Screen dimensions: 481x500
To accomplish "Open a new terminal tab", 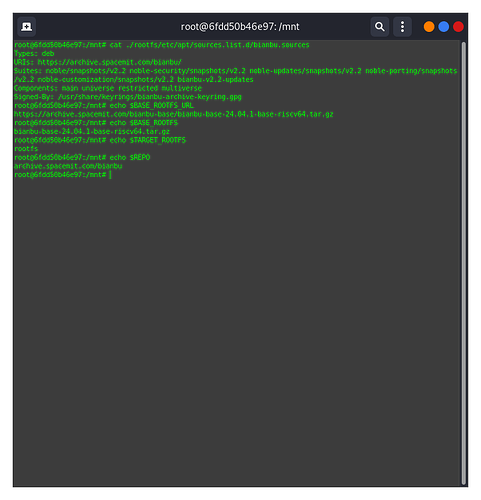I will (26, 27).
